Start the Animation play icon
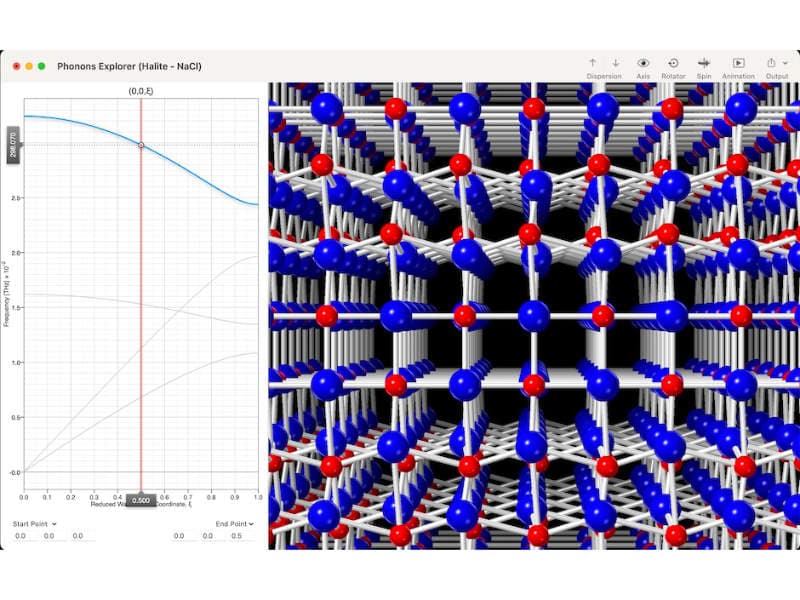800x600 pixels. tap(738, 63)
